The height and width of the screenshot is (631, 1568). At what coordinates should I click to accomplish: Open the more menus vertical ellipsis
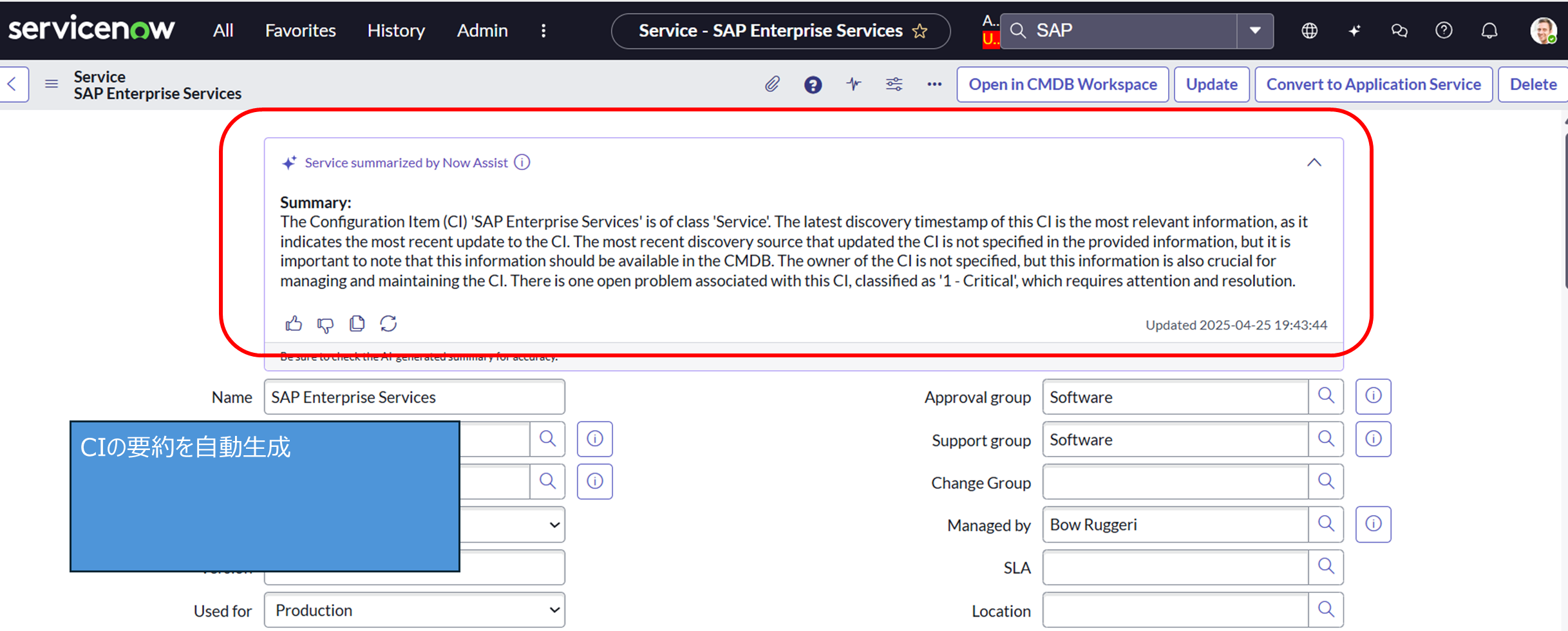(543, 30)
